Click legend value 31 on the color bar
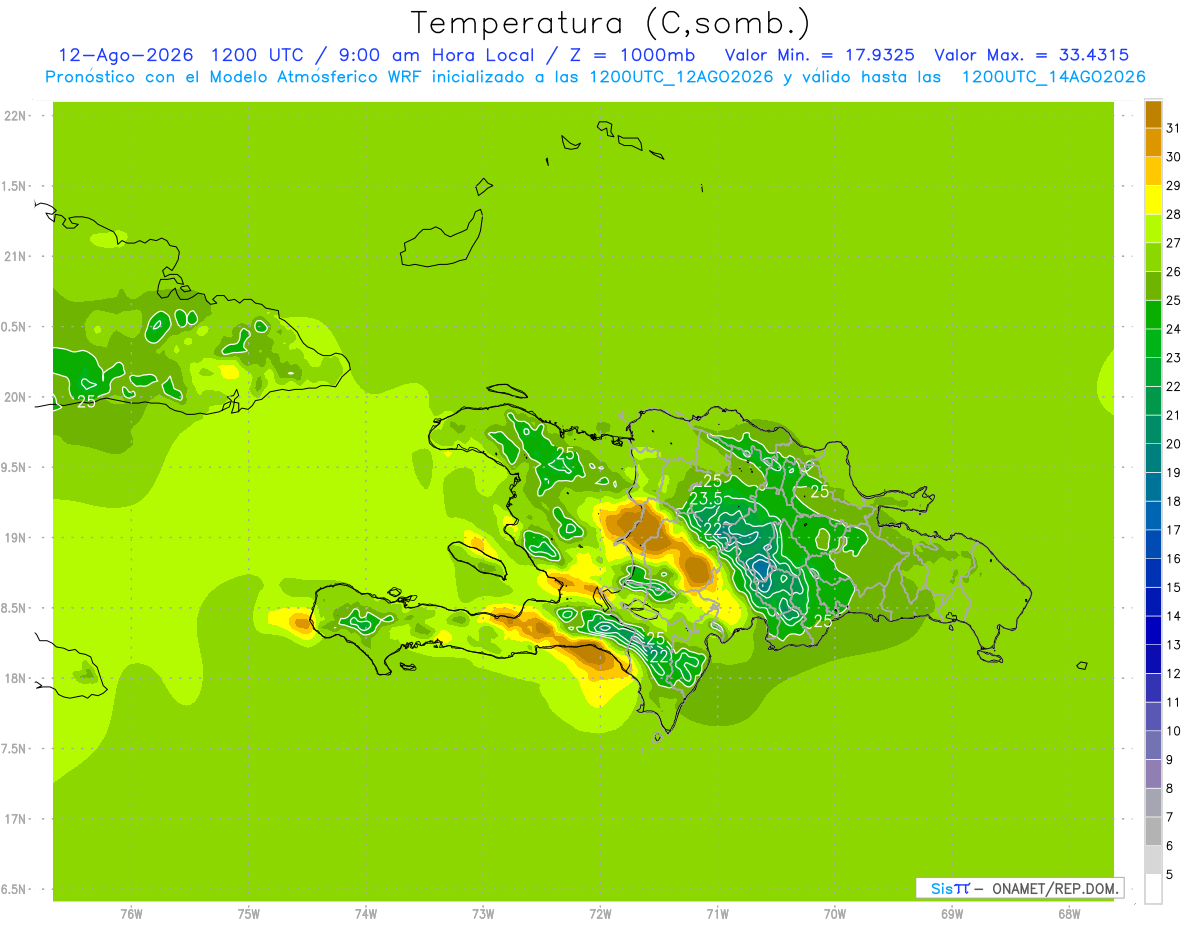This screenshot has height=927, width=1200. click(x=1173, y=128)
